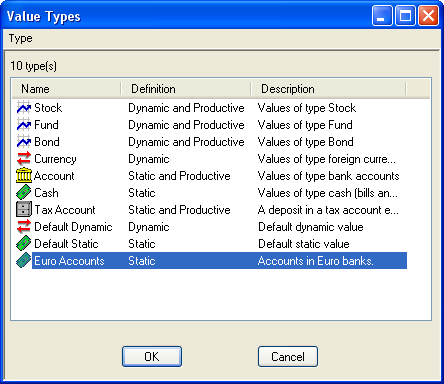
Task: Click 'Values of type Bond' description
Action: 306,142
